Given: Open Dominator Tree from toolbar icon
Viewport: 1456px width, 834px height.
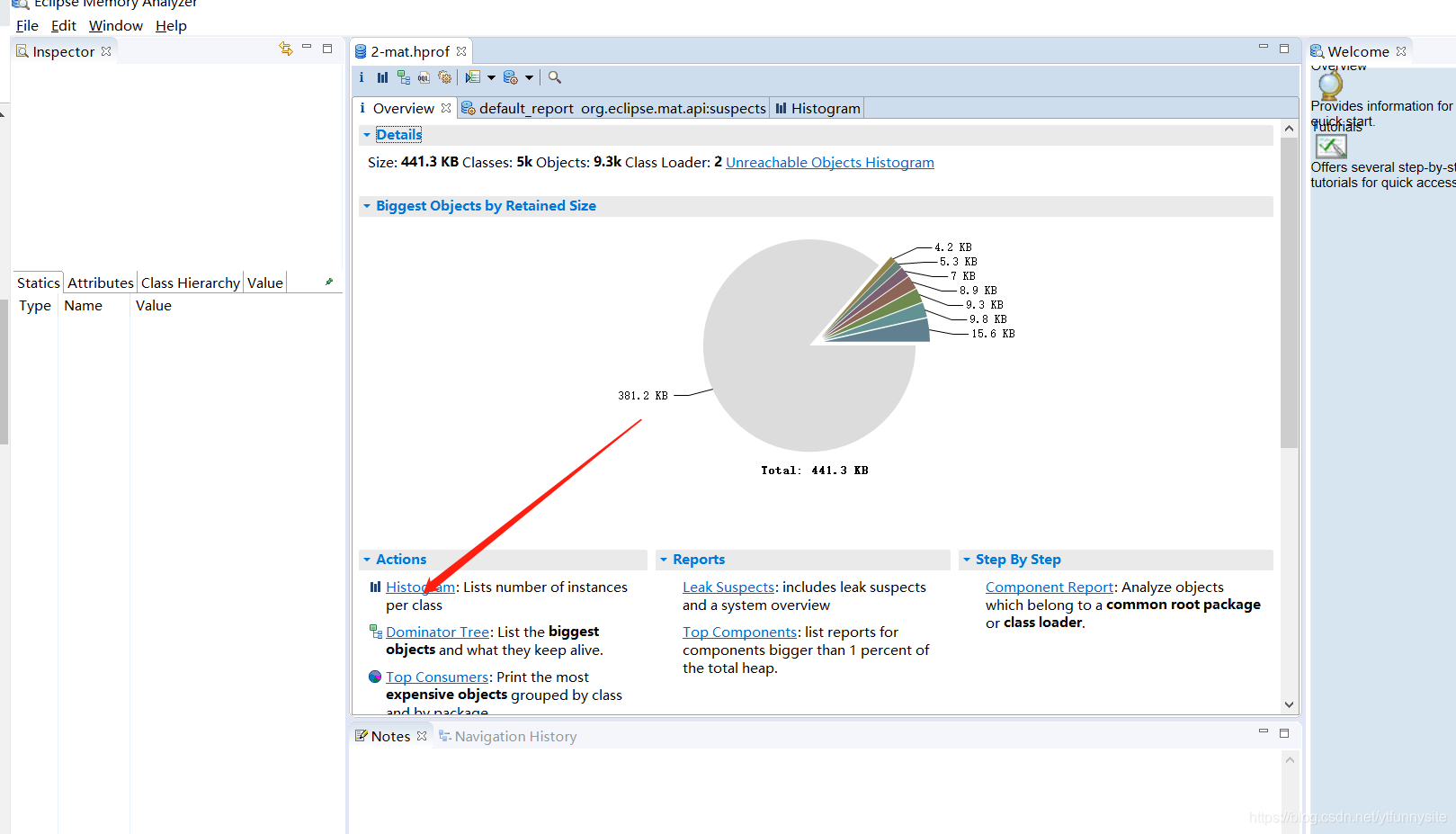Looking at the screenshot, I should coord(403,77).
